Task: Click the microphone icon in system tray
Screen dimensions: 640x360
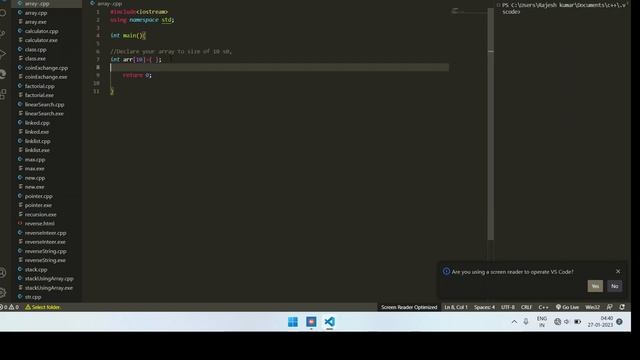Action: pyautogui.click(x=526, y=322)
